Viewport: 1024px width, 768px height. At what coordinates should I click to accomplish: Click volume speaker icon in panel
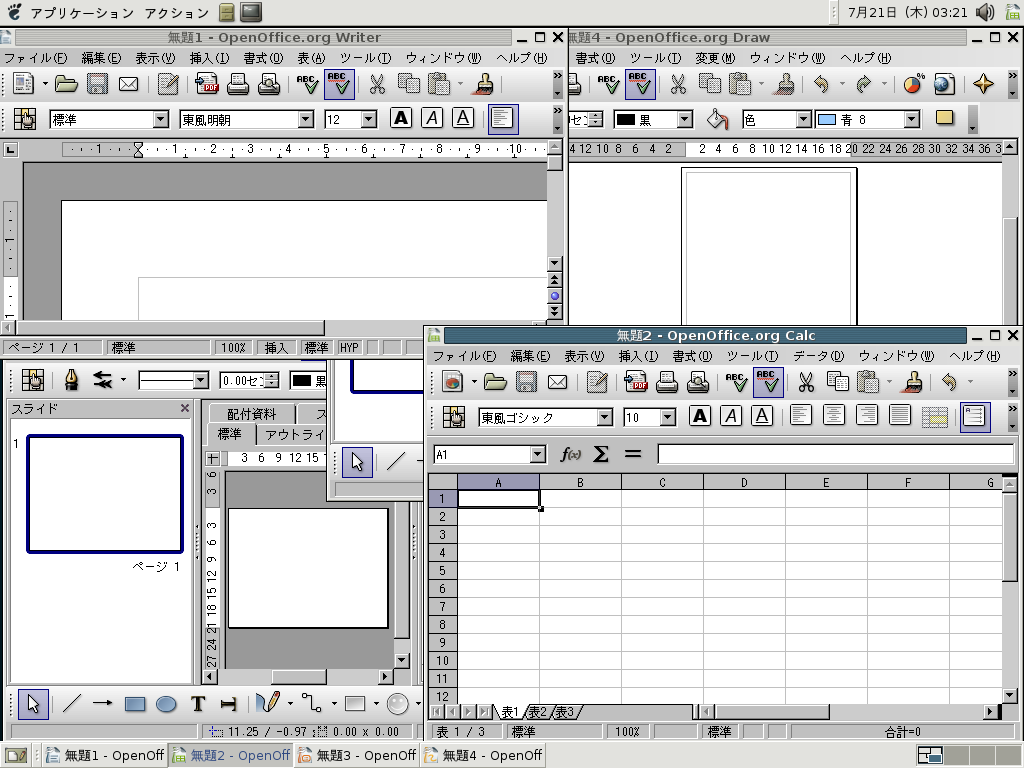click(985, 12)
